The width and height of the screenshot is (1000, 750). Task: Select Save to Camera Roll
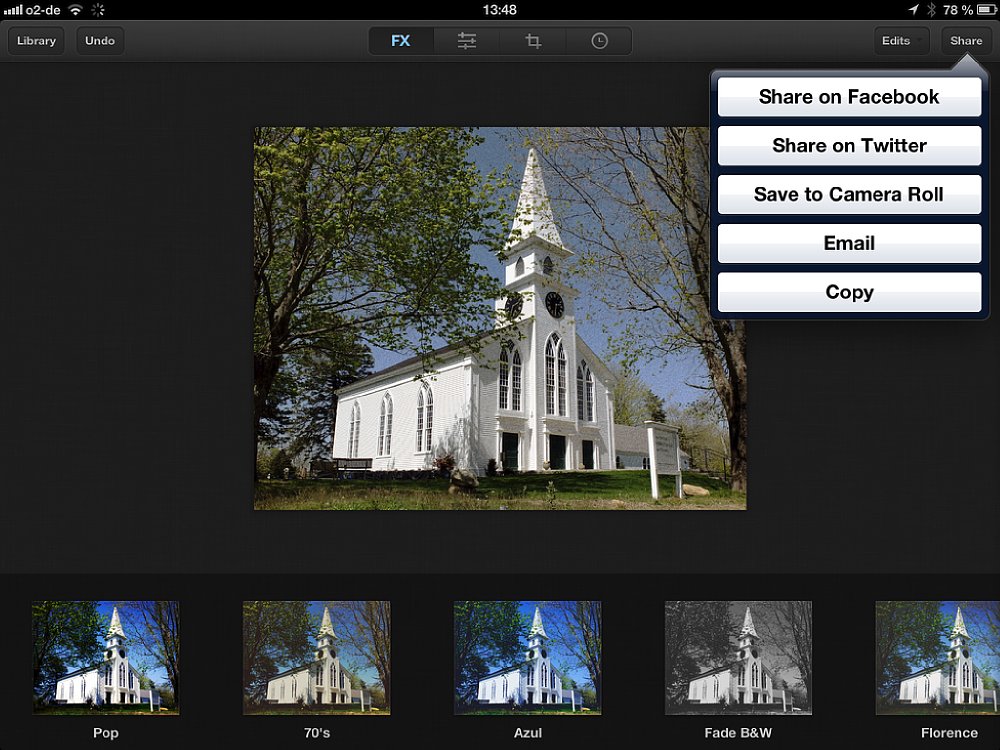(x=849, y=195)
